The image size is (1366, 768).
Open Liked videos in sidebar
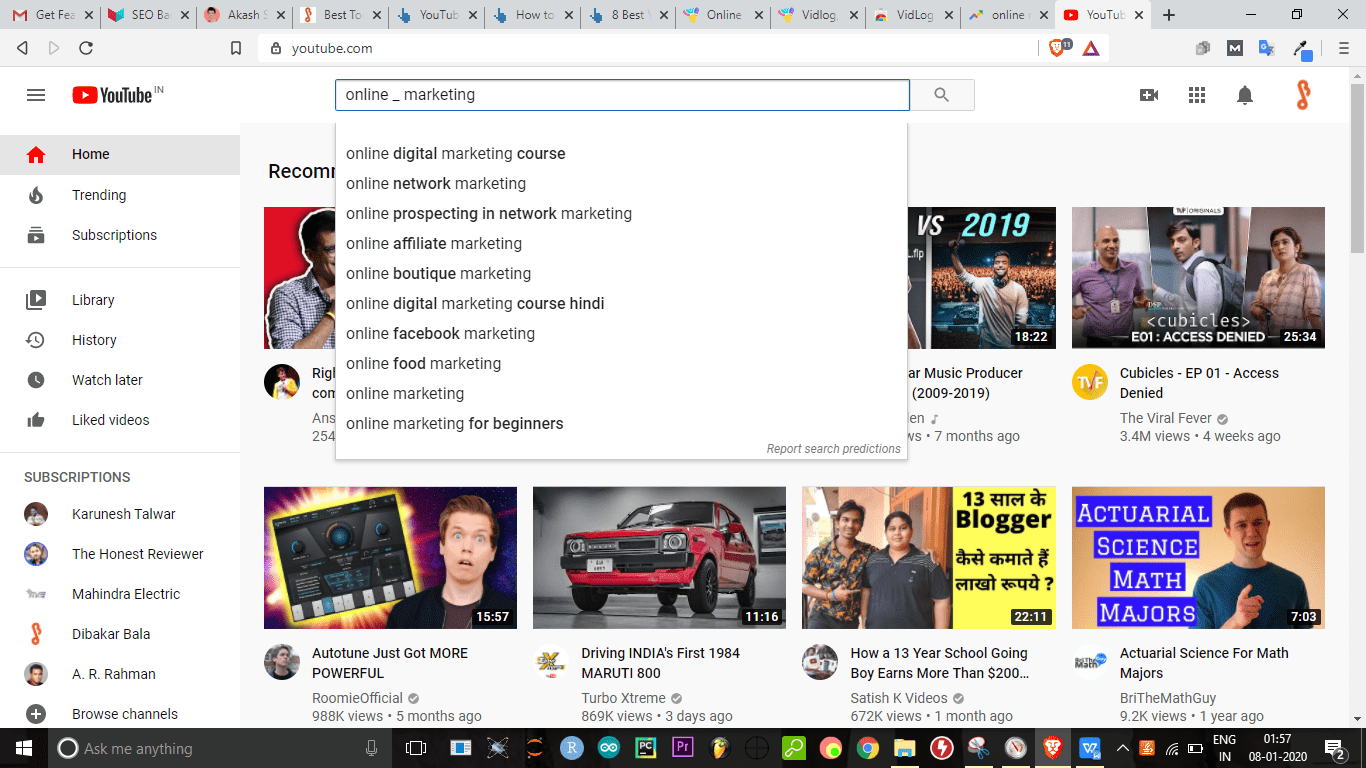(x=120, y=420)
